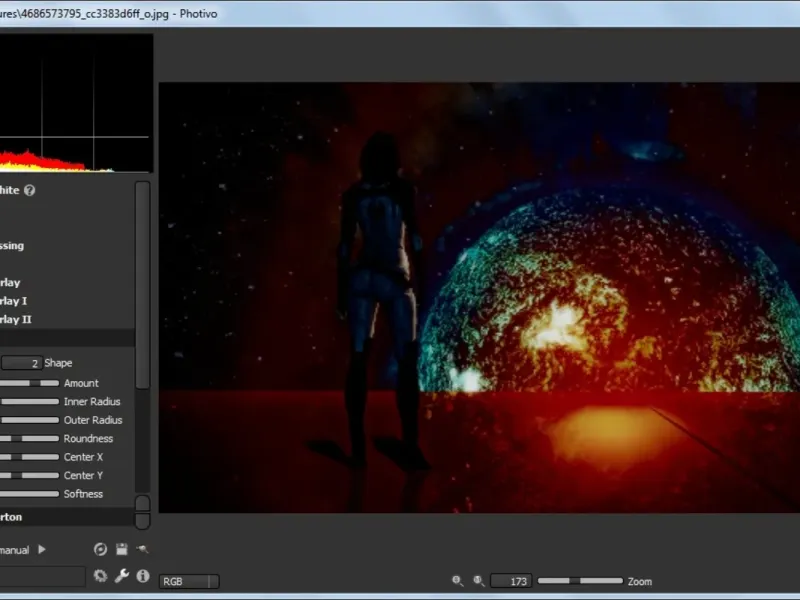Screen dimensions: 800x600
Task: Click the Roundness slider
Action: click(29, 439)
